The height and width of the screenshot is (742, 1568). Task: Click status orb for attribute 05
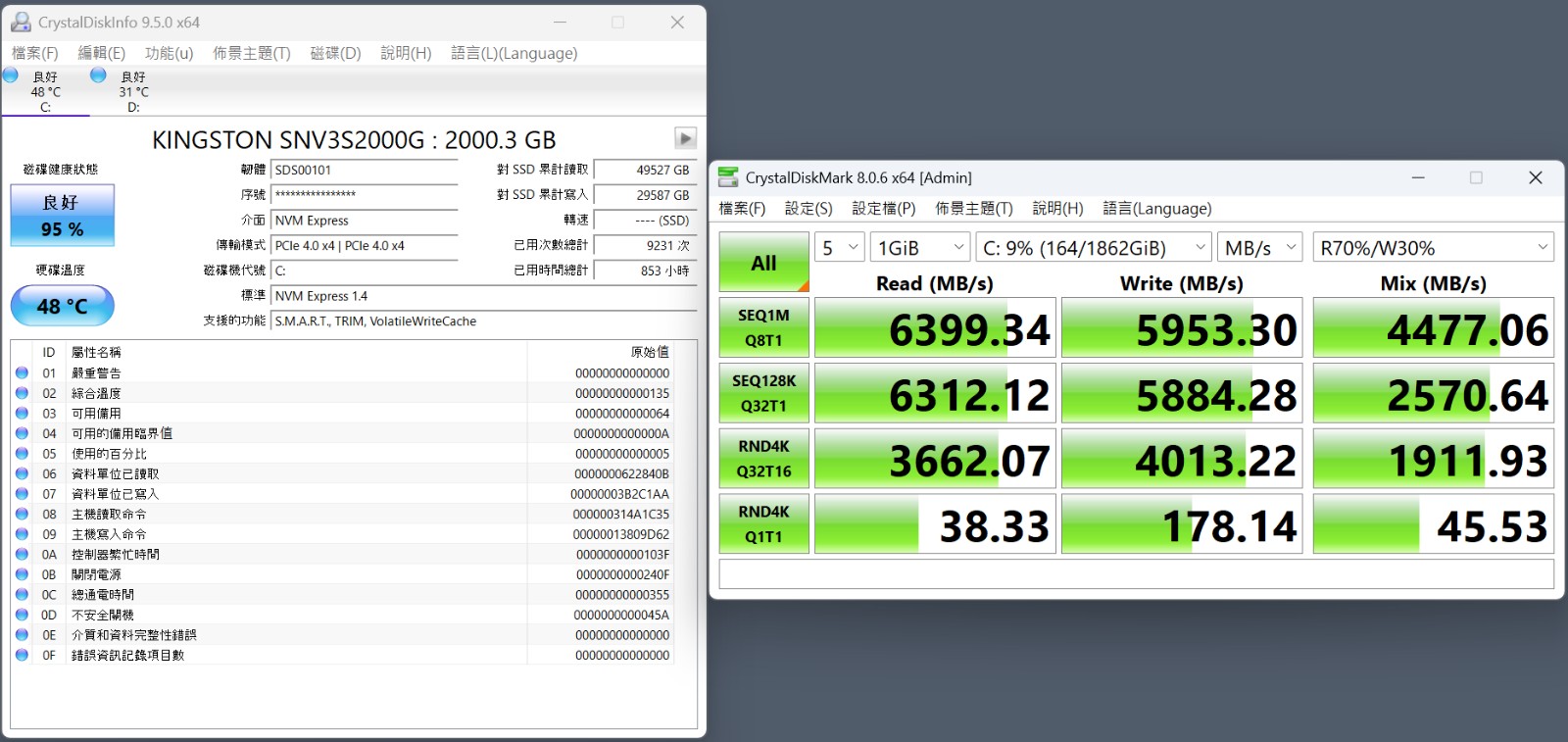pyautogui.click(x=22, y=454)
